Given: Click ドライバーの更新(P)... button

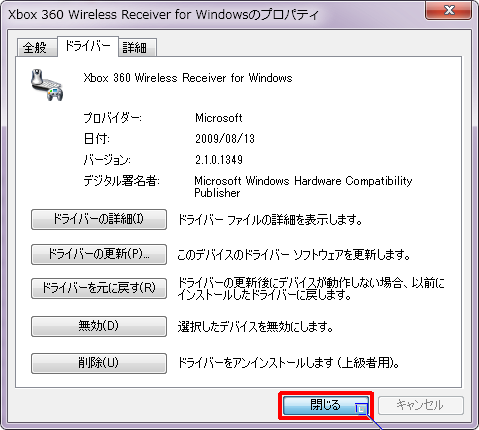Looking at the screenshot, I should click(99, 254).
